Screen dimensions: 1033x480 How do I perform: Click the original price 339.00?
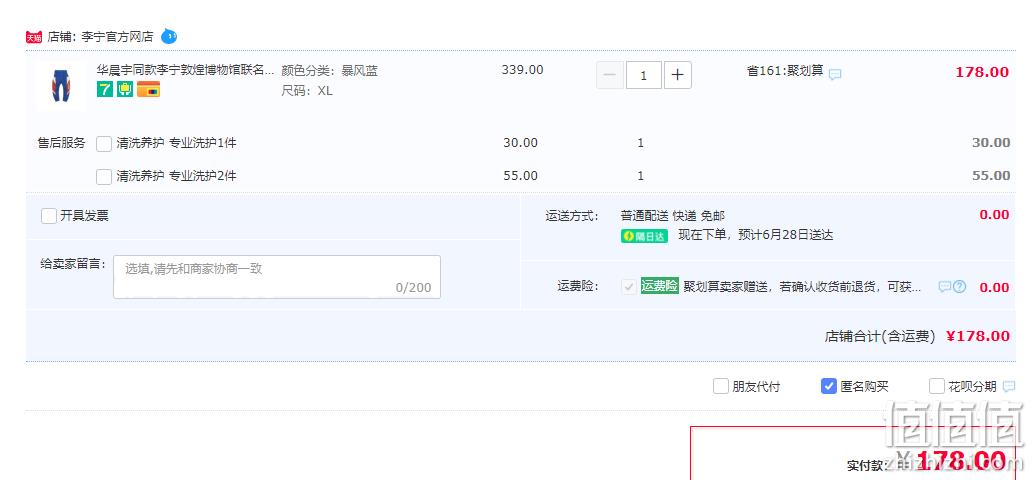tap(522, 70)
